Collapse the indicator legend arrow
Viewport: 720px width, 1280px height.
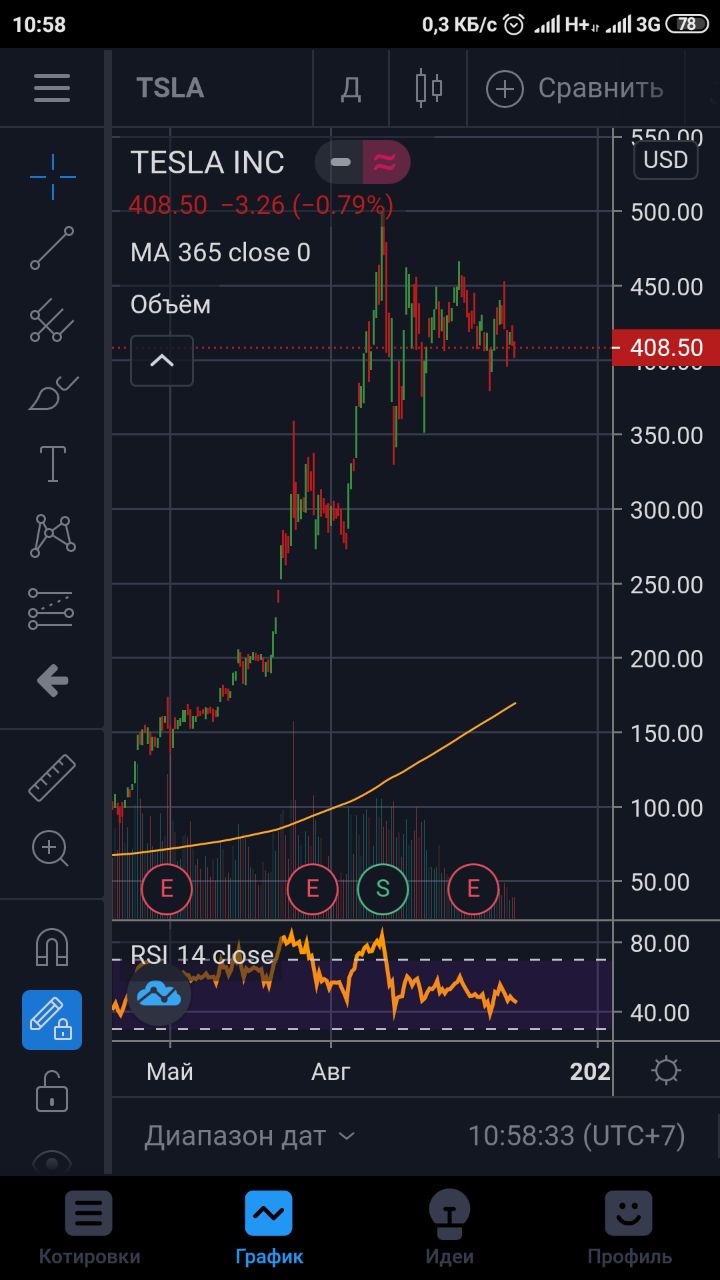[162, 361]
